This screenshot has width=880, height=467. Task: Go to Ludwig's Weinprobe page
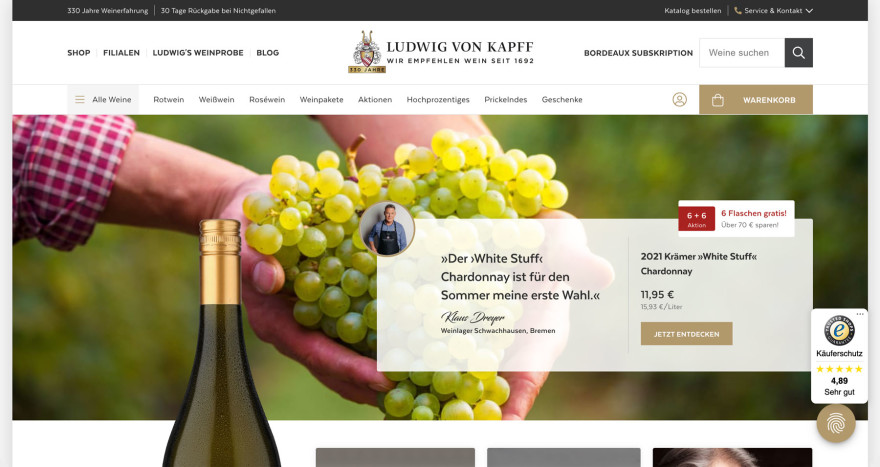coord(198,53)
